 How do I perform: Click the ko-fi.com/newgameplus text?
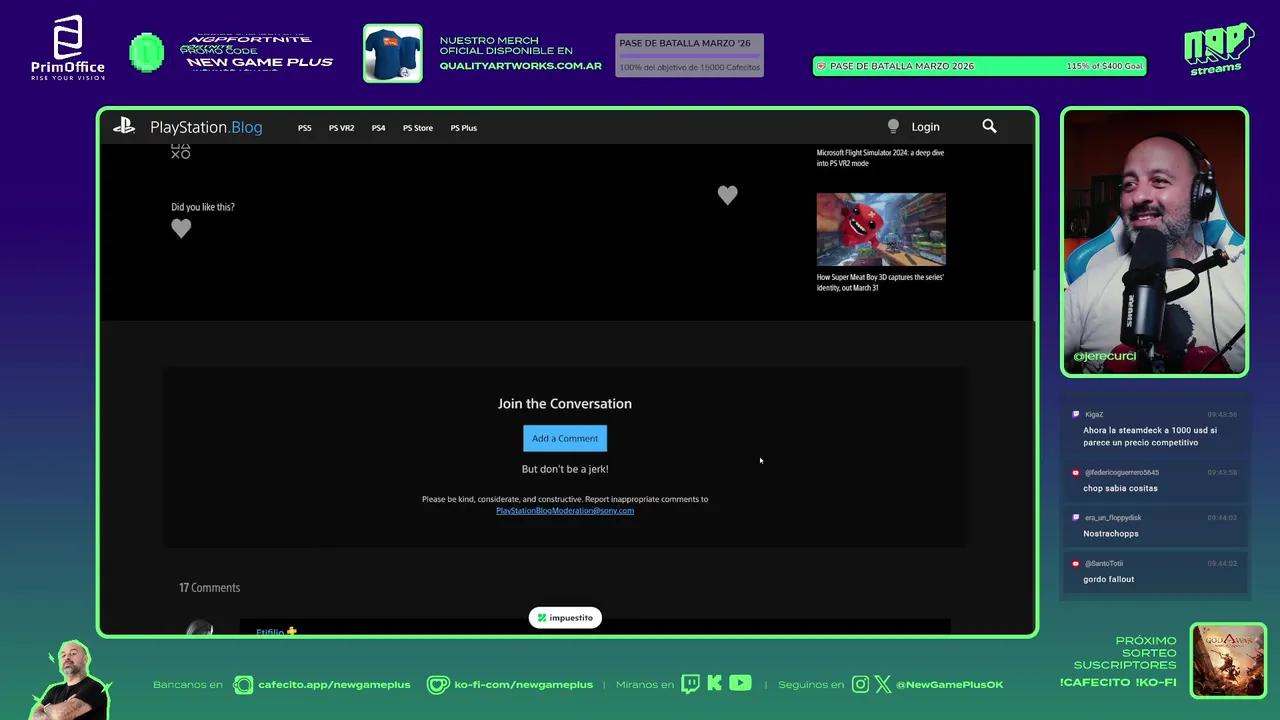click(523, 685)
